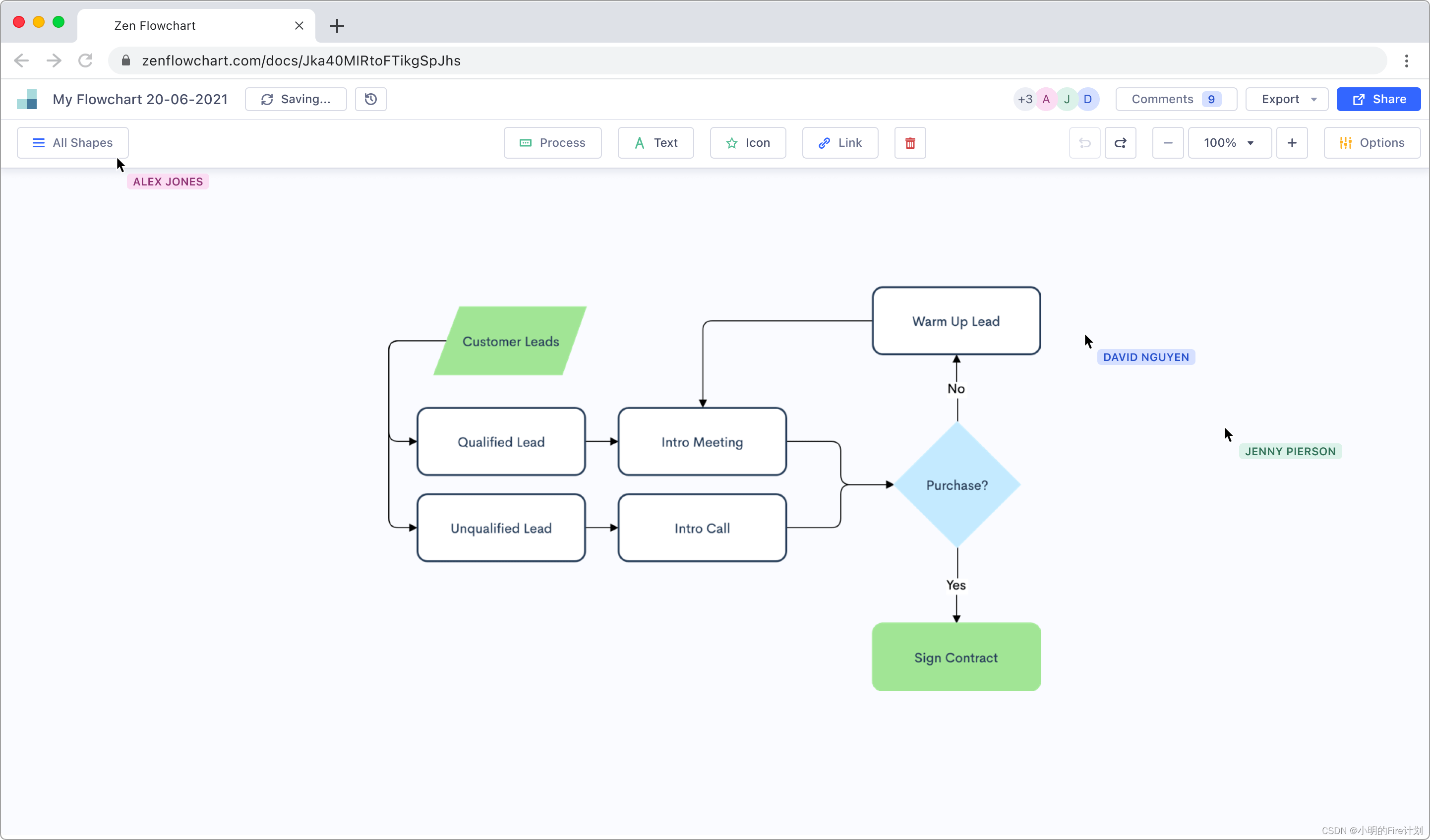Open version history clock icon
1430x840 pixels.
click(x=370, y=99)
